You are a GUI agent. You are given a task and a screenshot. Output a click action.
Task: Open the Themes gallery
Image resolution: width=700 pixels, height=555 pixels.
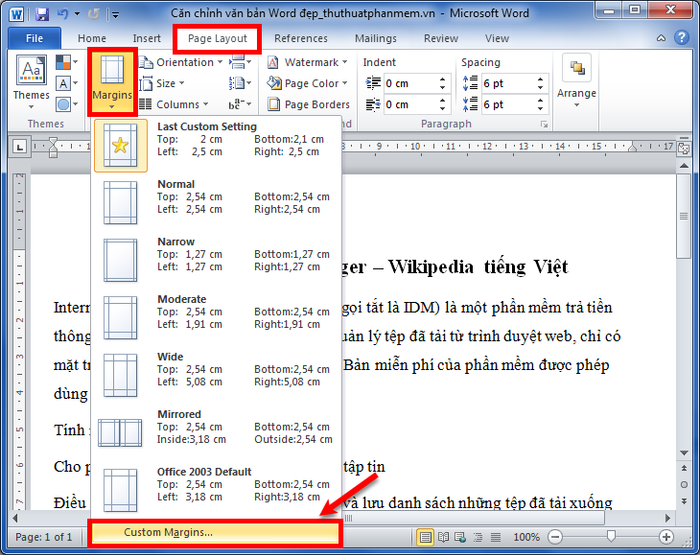[x=31, y=80]
